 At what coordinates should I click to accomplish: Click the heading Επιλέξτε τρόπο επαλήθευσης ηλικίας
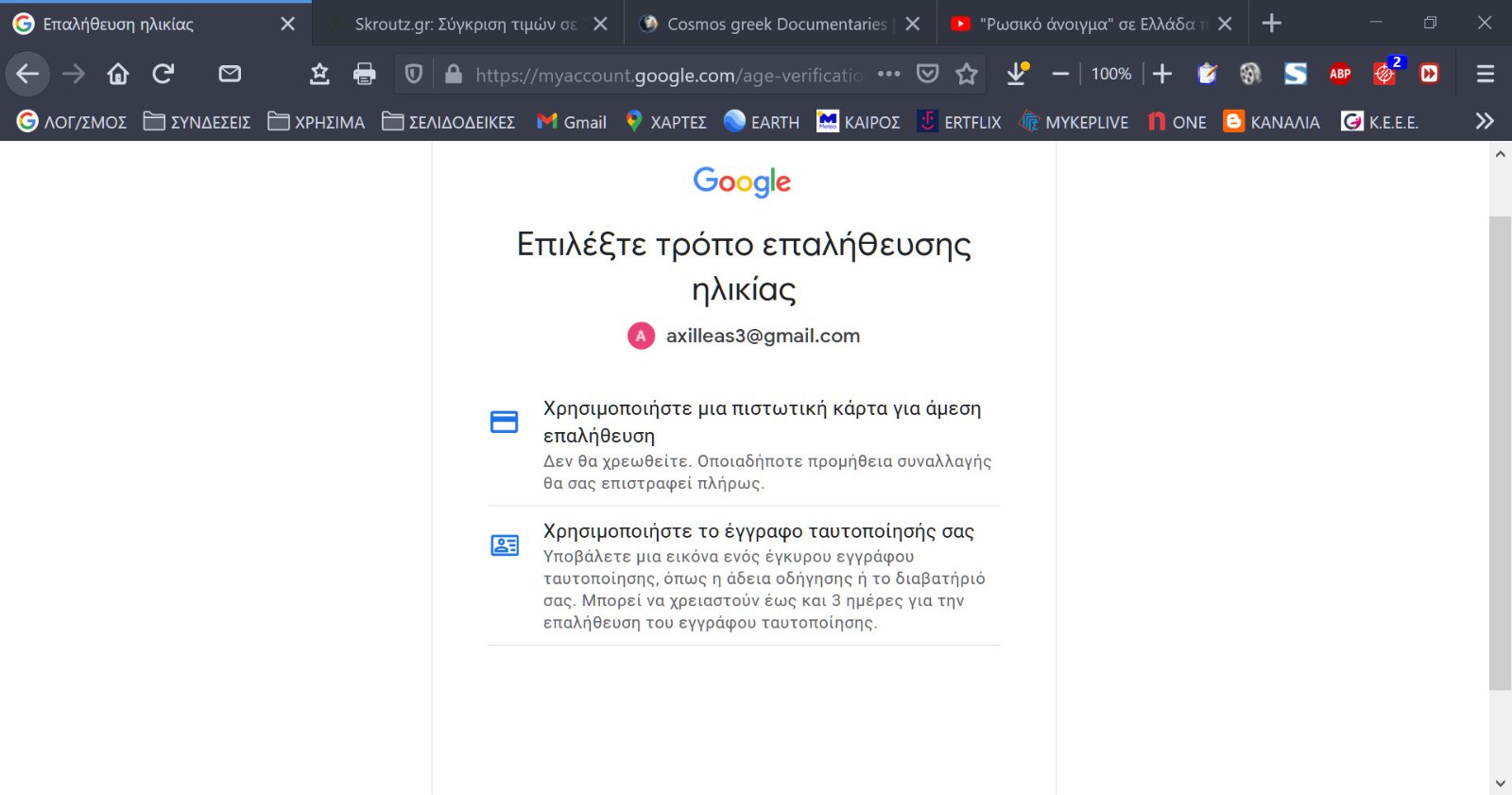pyautogui.click(x=744, y=267)
